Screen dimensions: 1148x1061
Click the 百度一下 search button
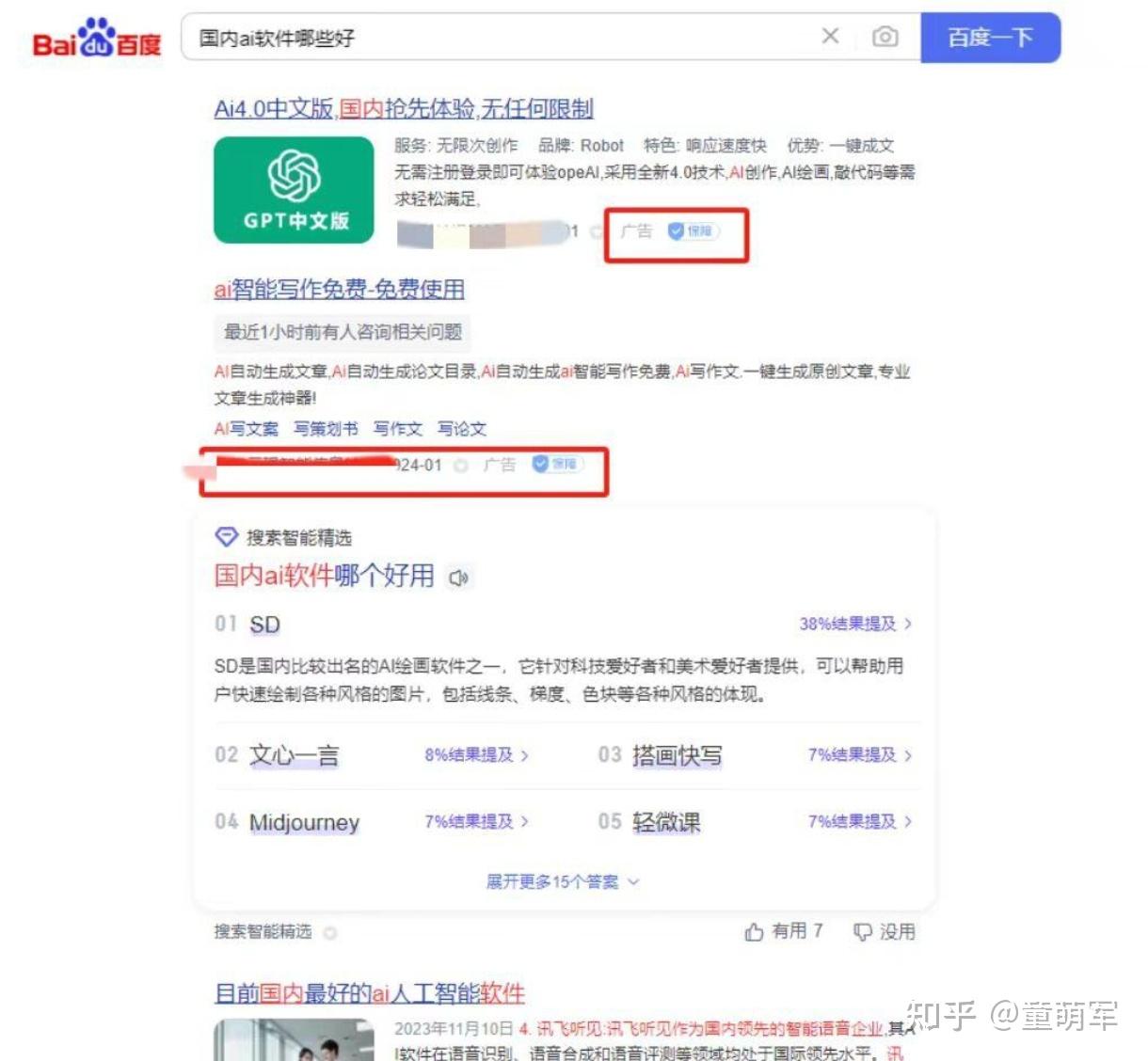click(x=990, y=38)
